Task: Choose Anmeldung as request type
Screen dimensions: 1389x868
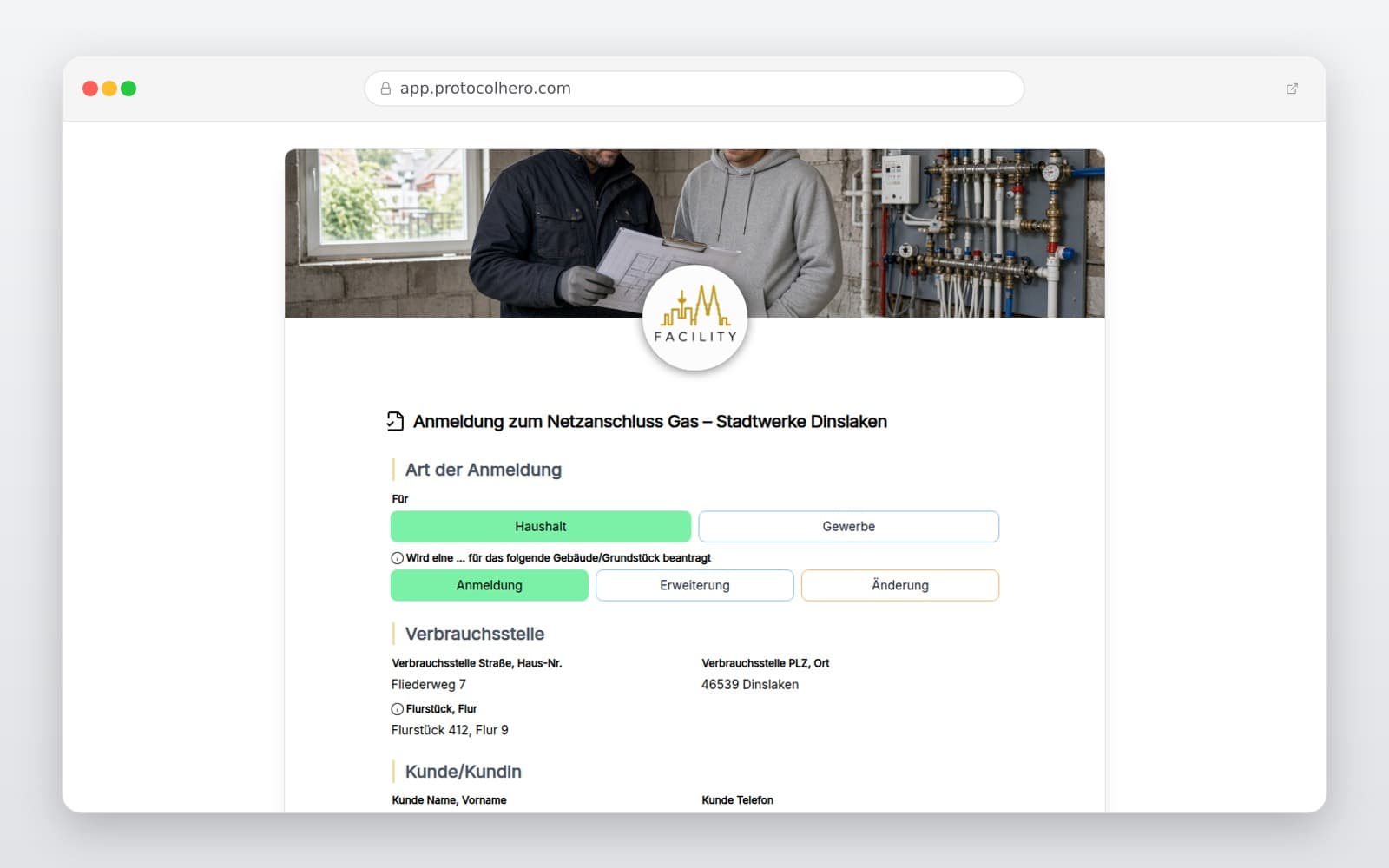Action: click(x=490, y=585)
